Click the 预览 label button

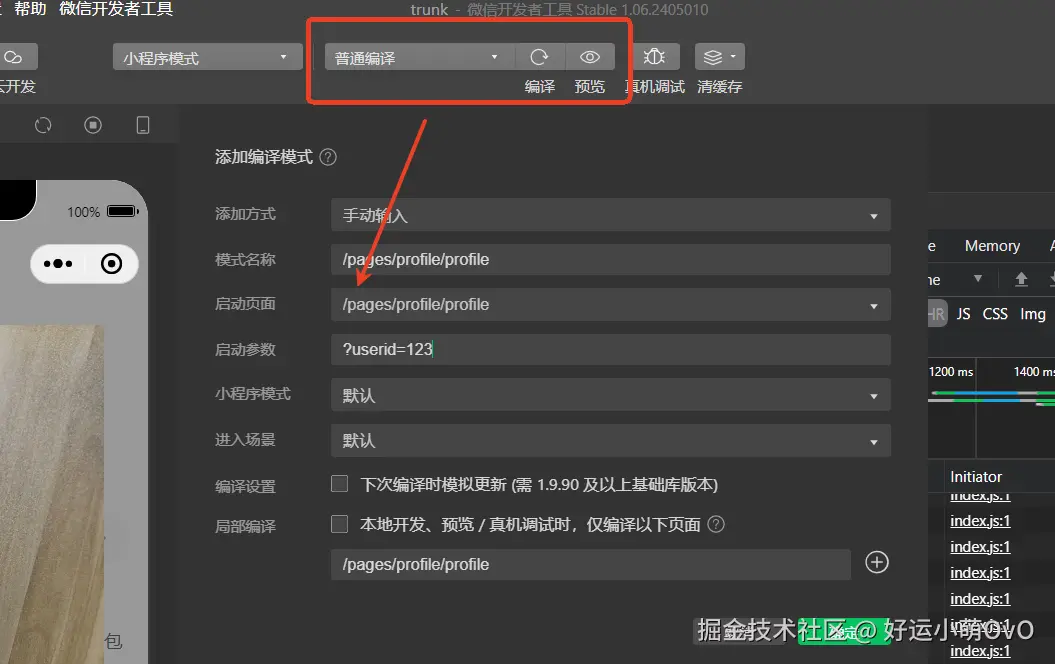click(x=590, y=87)
